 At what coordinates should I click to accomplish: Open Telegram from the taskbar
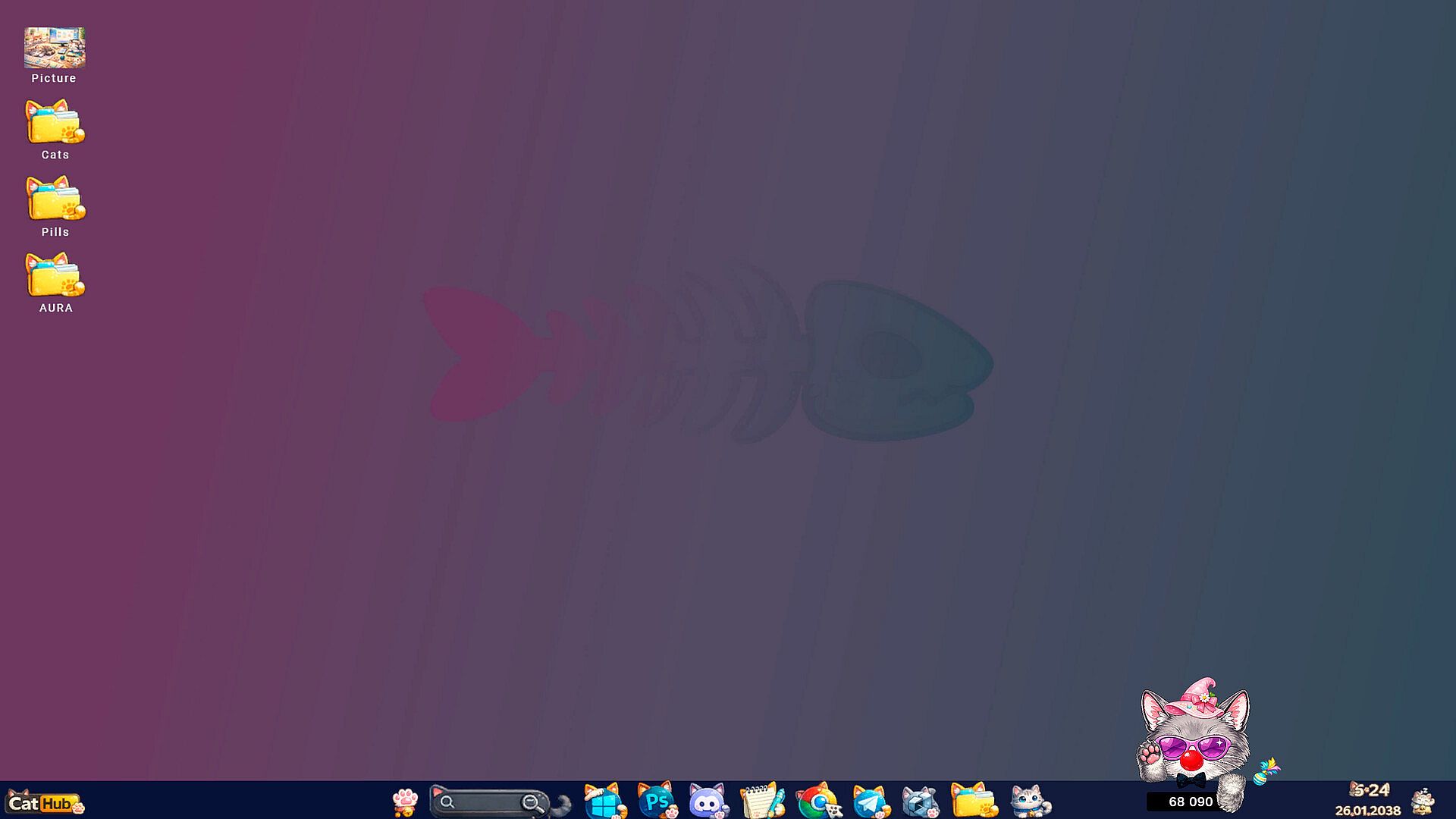tap(870, 802)
